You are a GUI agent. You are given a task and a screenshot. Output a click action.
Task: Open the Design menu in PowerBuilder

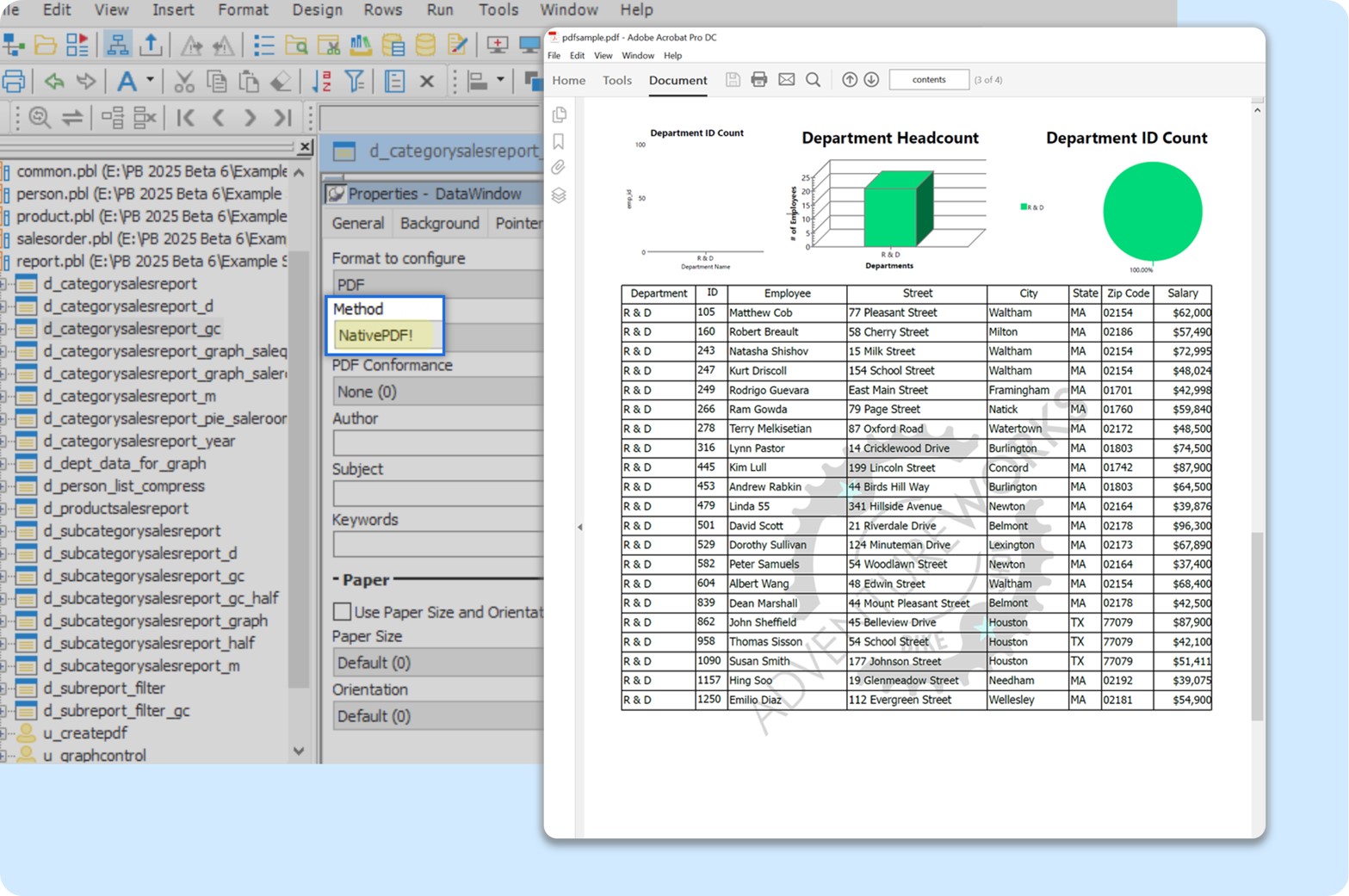coord(317,10)
